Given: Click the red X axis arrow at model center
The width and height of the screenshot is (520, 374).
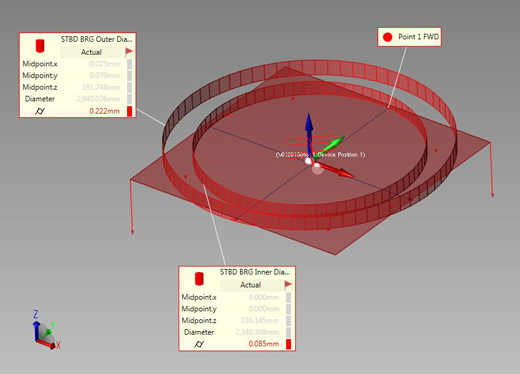Looking at the screenshot, I should [x=337, y=171].
